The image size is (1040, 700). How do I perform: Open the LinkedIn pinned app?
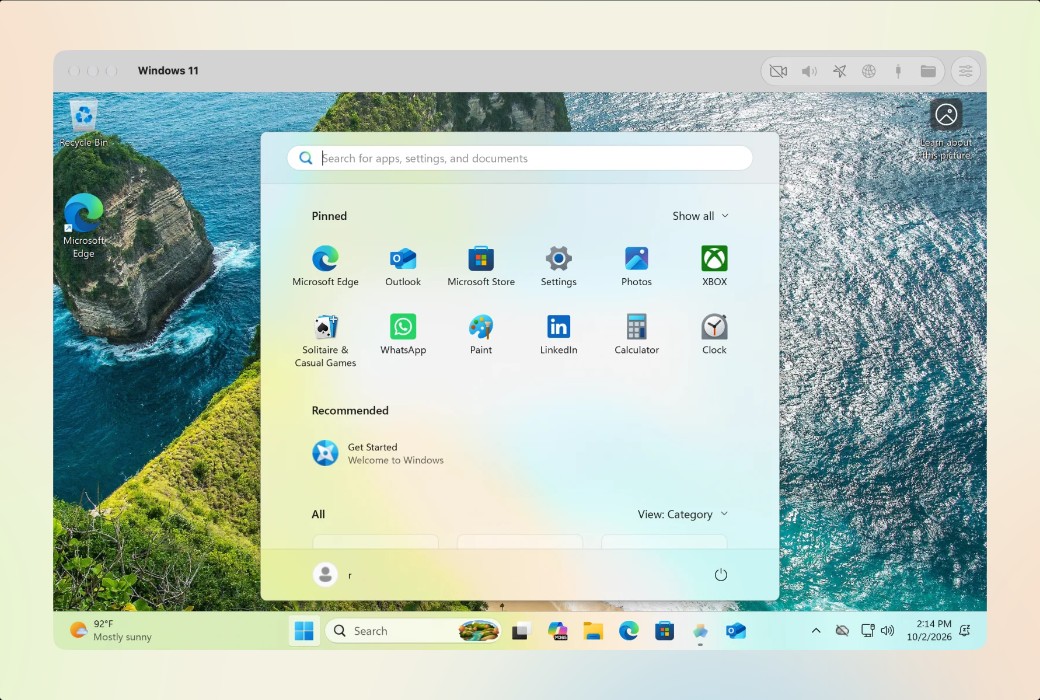[x=558, y=334]
